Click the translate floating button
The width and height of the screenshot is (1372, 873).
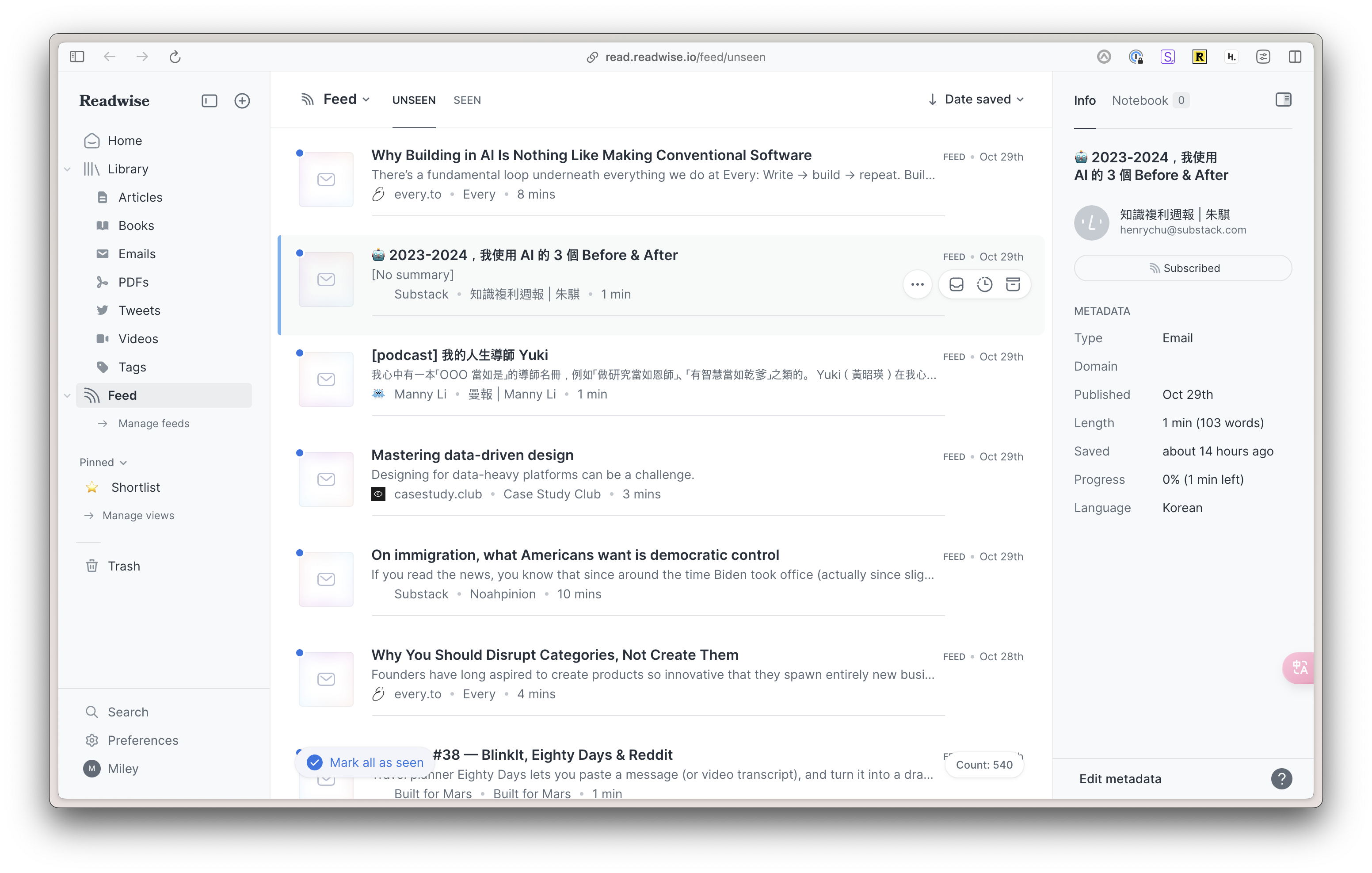1299,667
